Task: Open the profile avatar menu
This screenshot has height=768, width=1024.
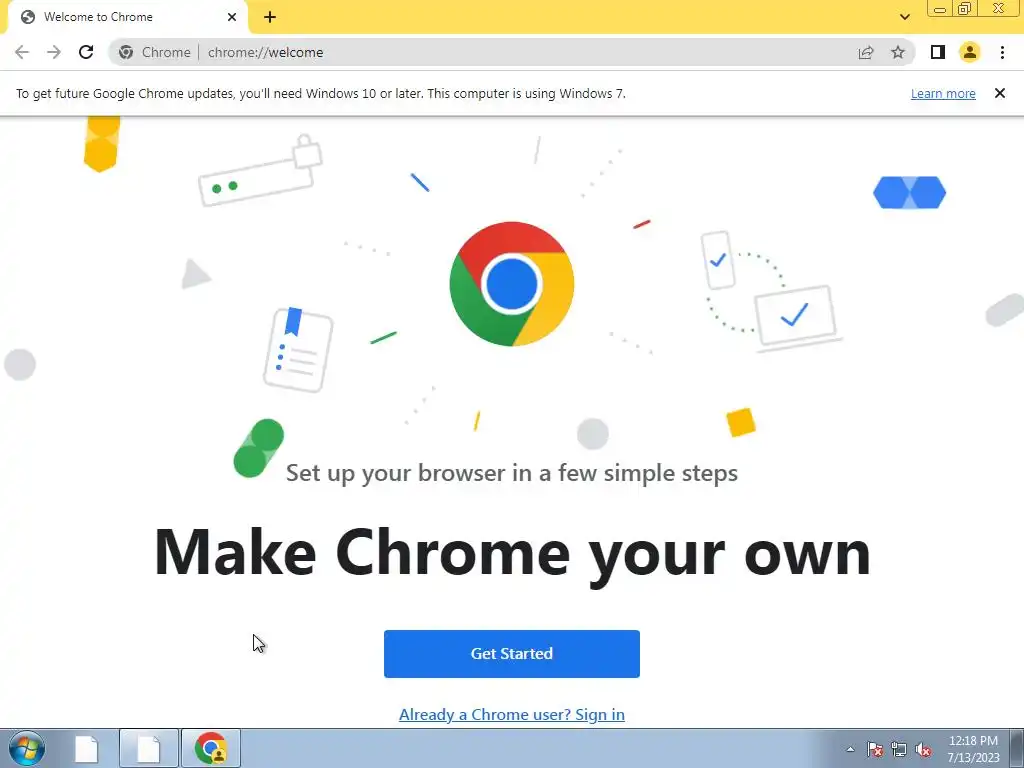Action: pos(970,52)
